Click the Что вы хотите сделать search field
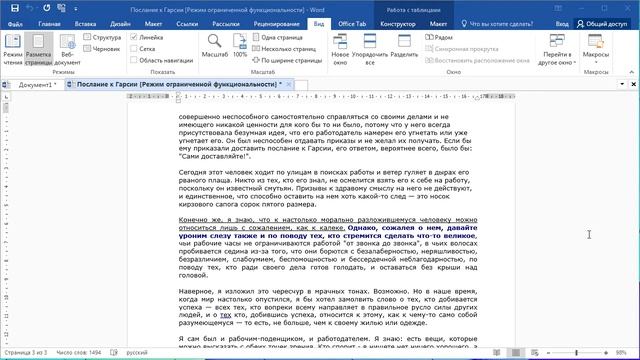The image size is (640, 360). click(497, 24)
